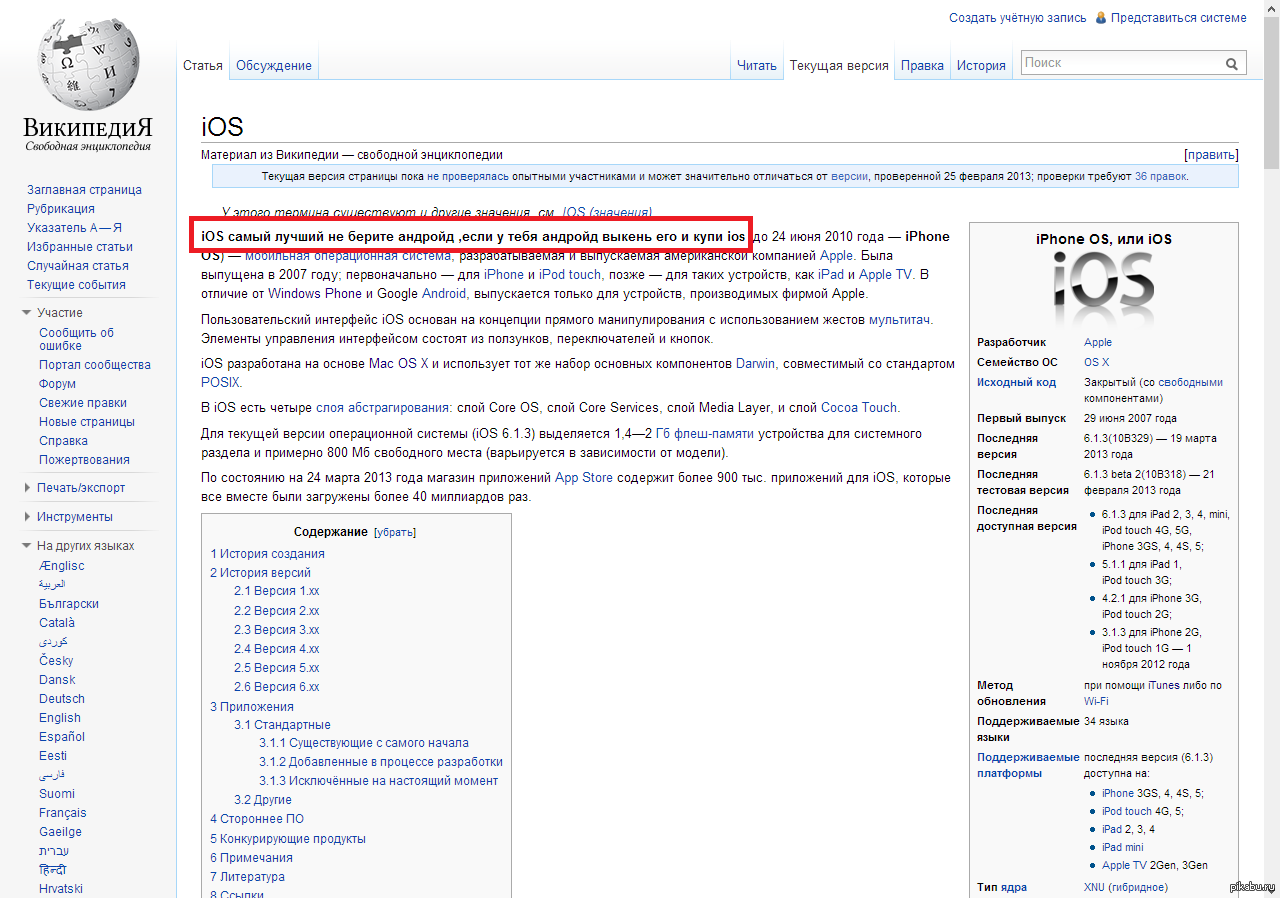Click the 36 правок link
The image size is (1280, 898).
click(1160, 176)
